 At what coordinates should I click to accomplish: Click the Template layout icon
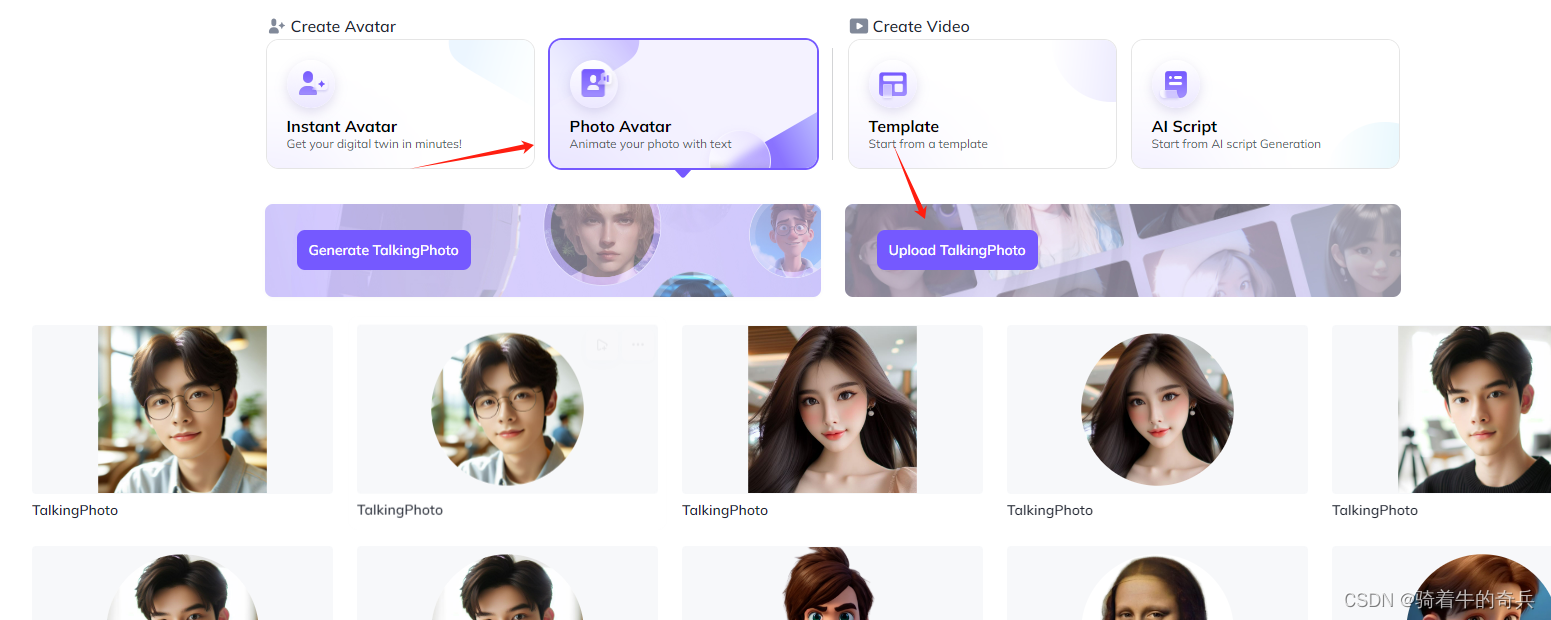[892, 84]
